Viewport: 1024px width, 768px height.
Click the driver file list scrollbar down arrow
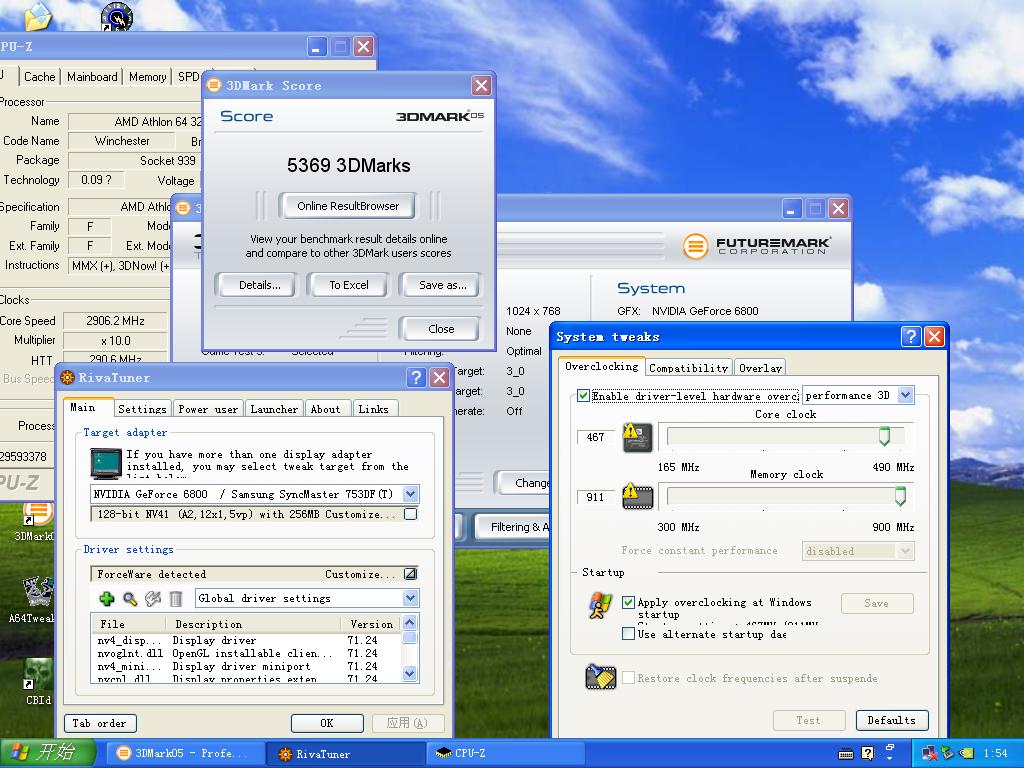tap(410, 673)
